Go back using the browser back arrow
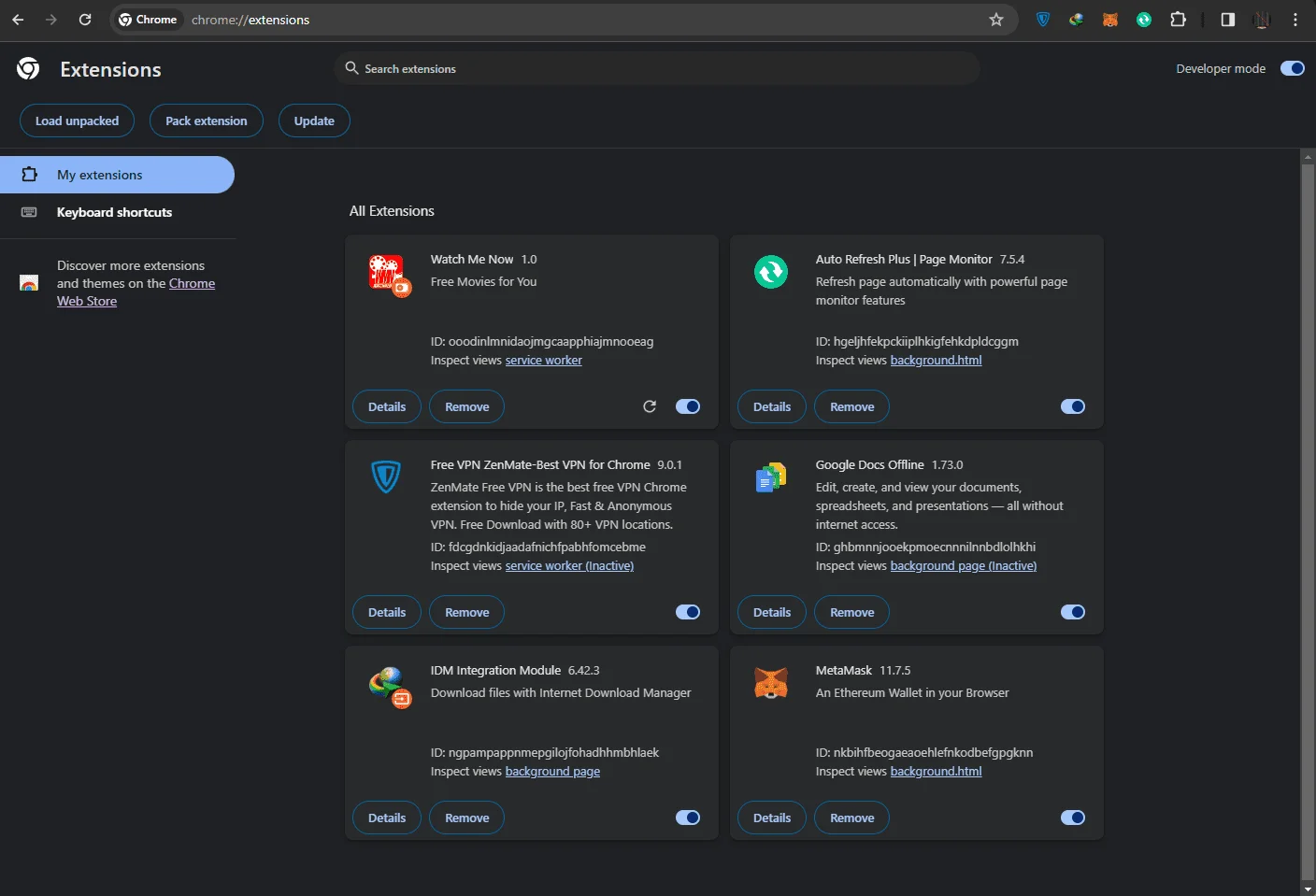The height and width of the screenshot is (896, 1316). tap(18, 20)
